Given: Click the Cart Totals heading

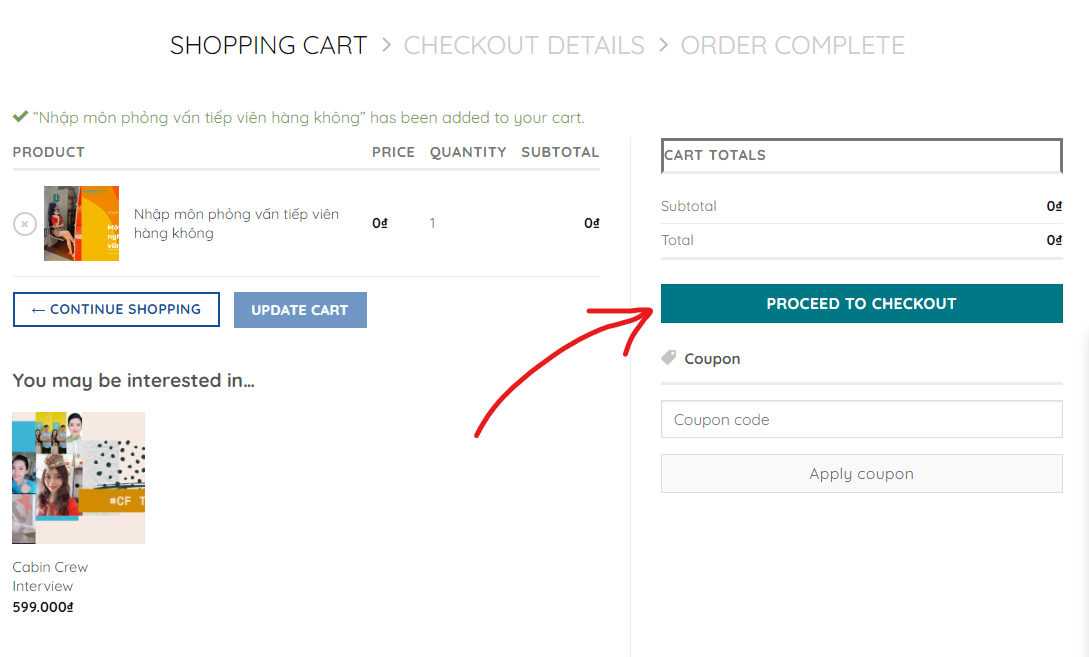Looking at the screenshot, I should tap(715, 155).
